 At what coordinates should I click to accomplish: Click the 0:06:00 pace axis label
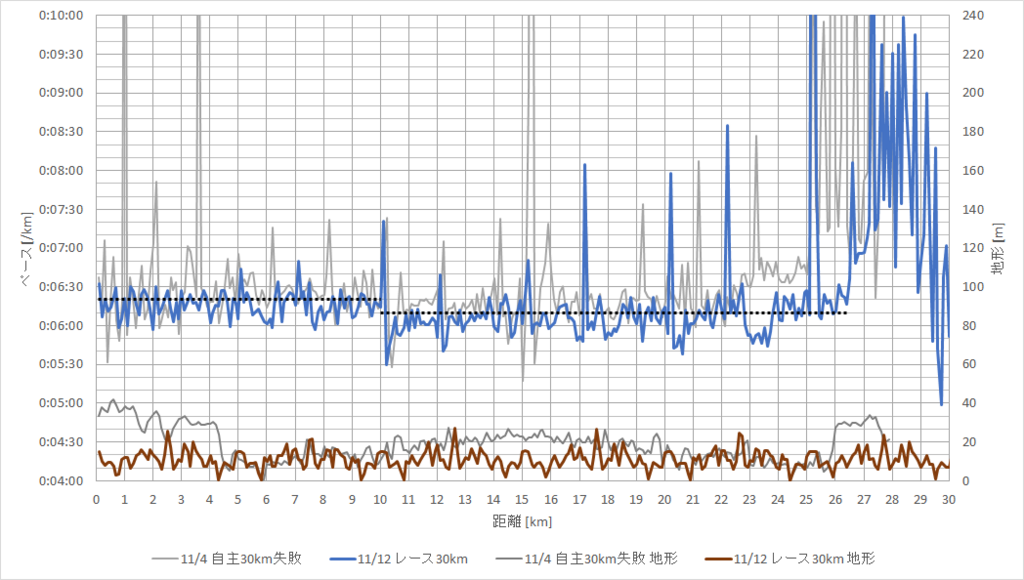click(x=61, y=326)
